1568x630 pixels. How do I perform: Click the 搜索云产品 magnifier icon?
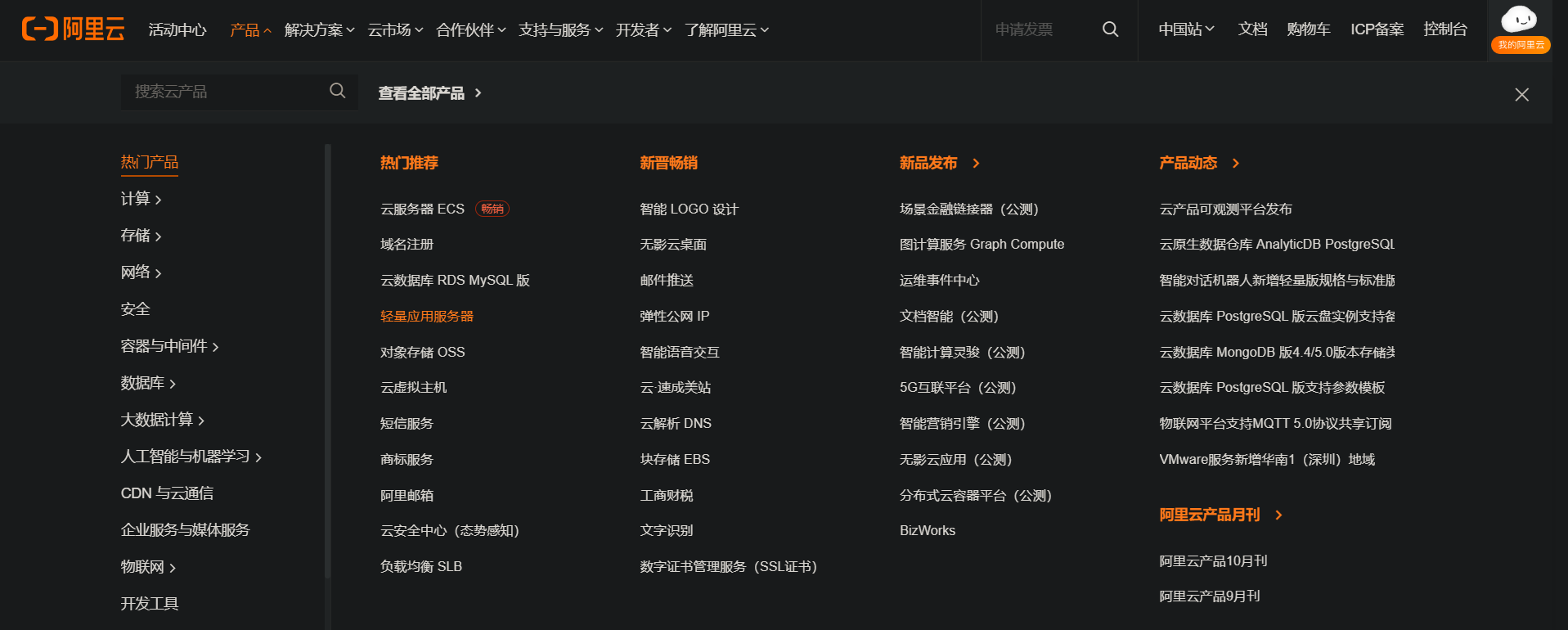(x=337, y=91)
